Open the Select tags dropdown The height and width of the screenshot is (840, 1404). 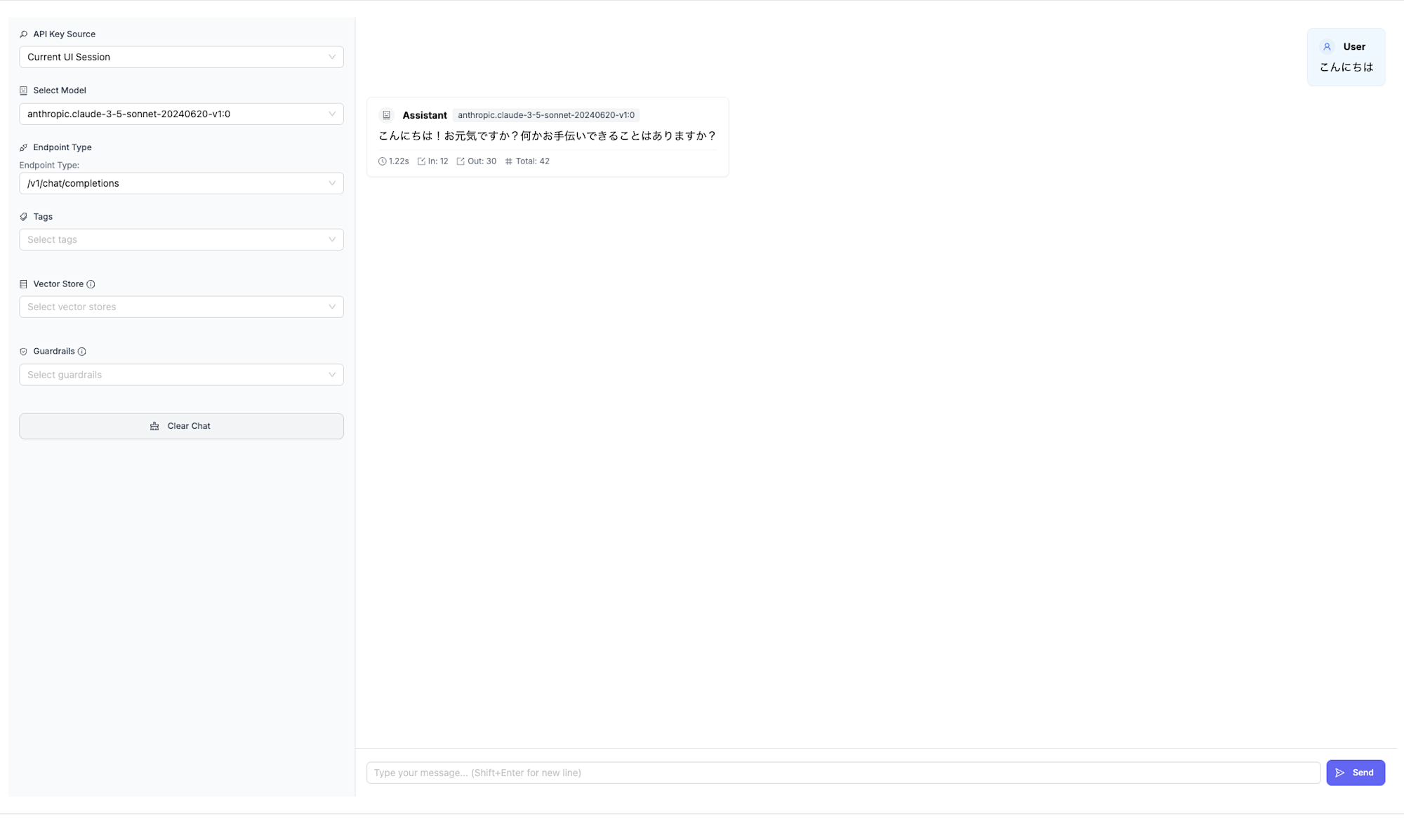(181, 239)
